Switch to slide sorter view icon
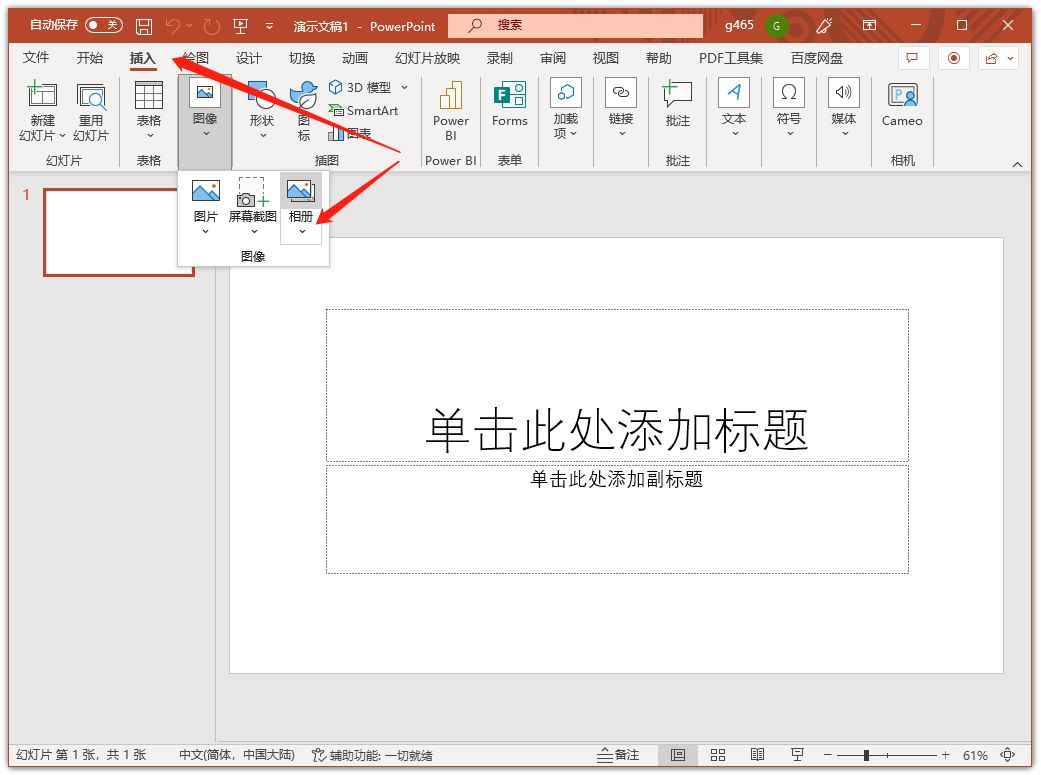 click(x=717, y=755)
